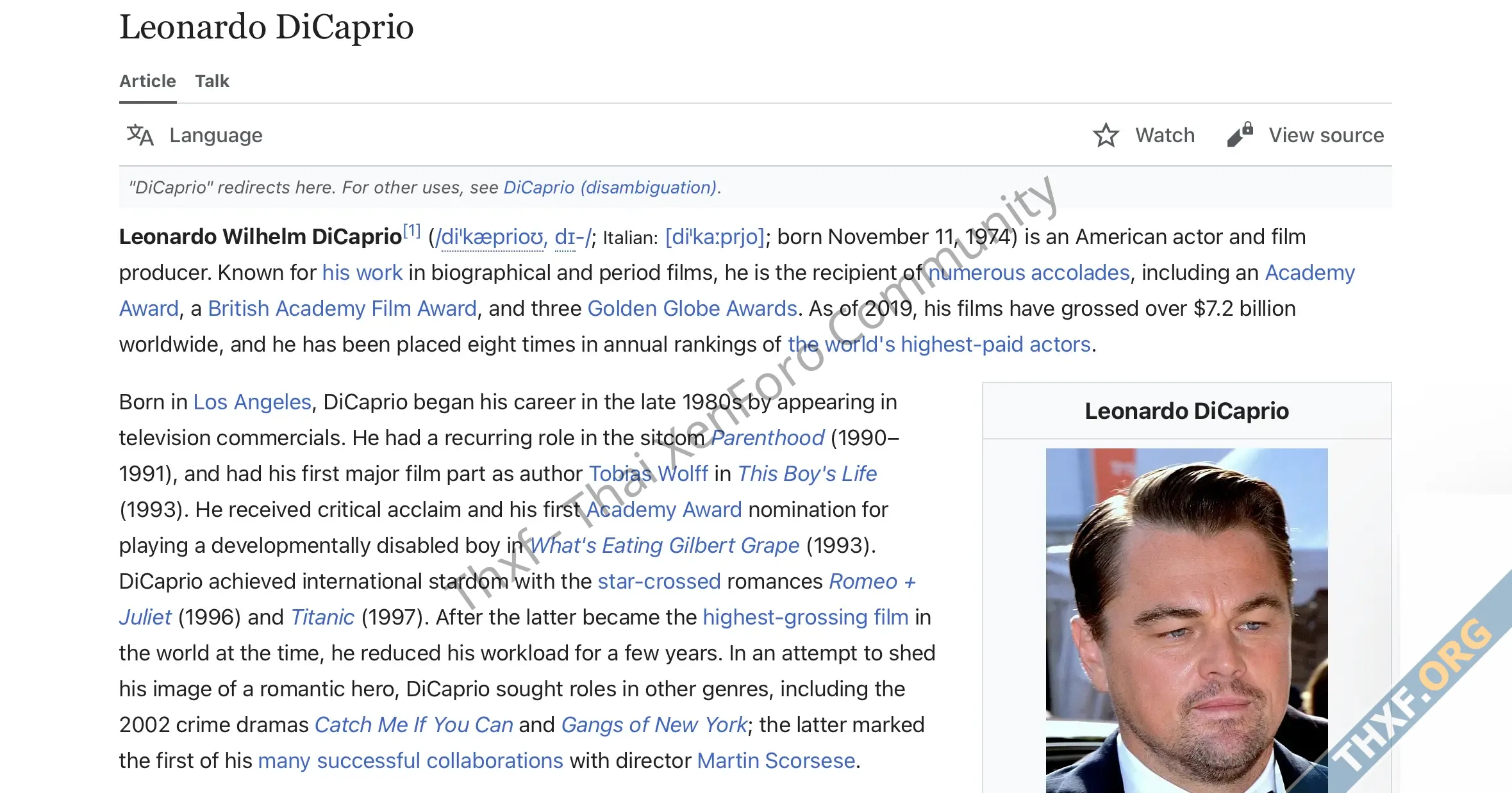Open the 'numerous accolades' link
This screenshot has width=1512, height=793.
point(1029,273)
